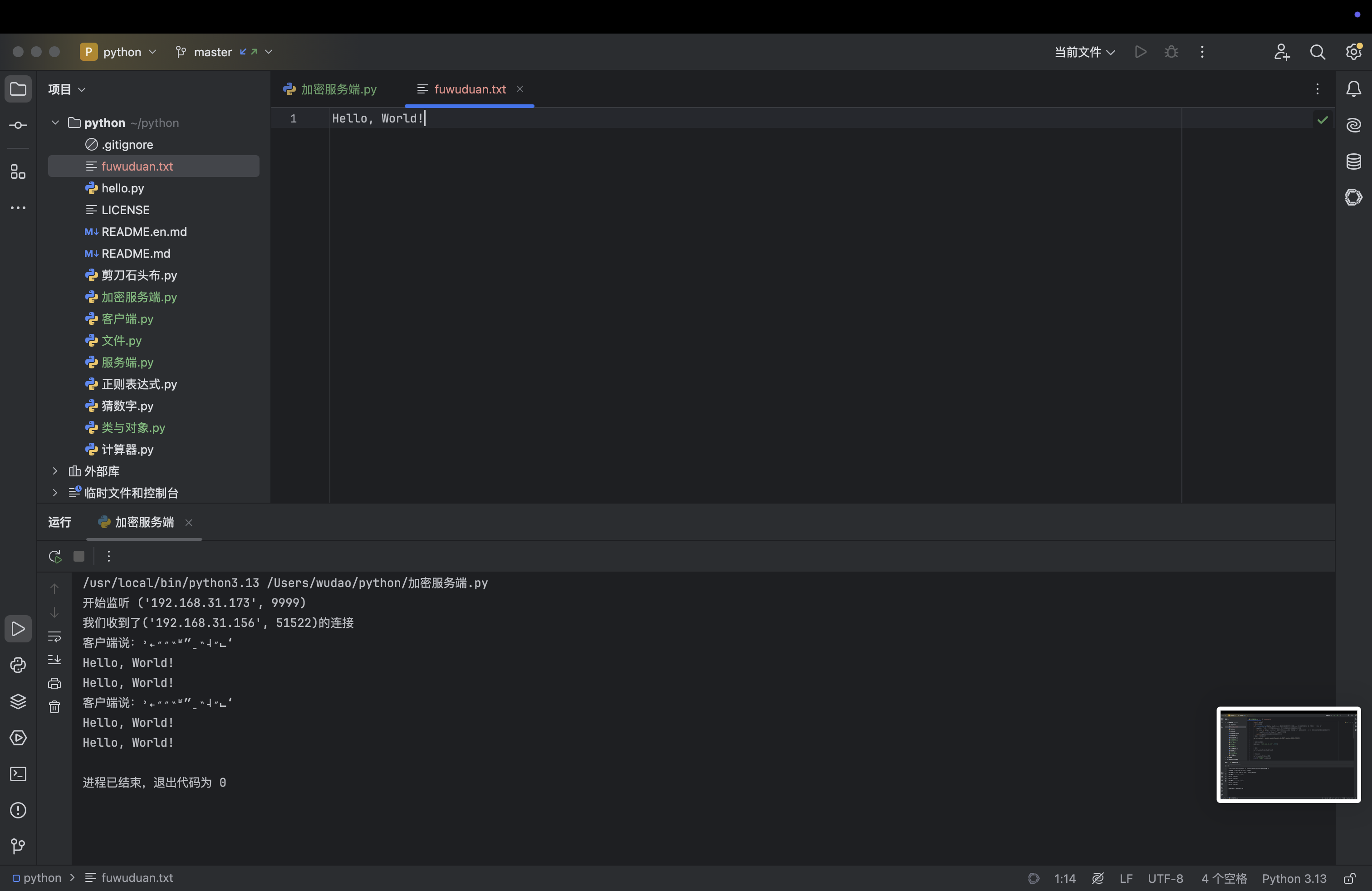Open the Structure tool window icon
The width and height of the screenshot is (1372, 891).
click(x=18, y=172)
